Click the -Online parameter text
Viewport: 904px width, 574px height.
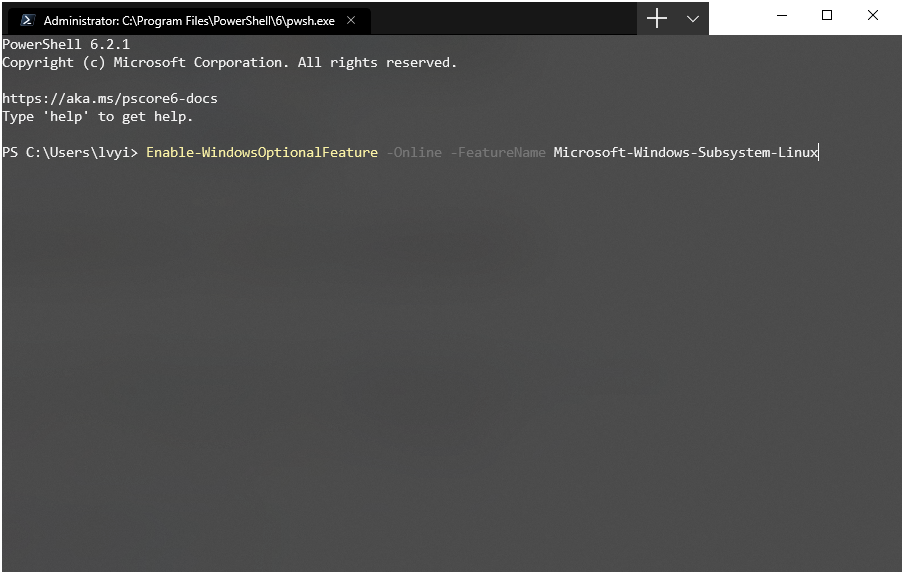click(414, 153)
